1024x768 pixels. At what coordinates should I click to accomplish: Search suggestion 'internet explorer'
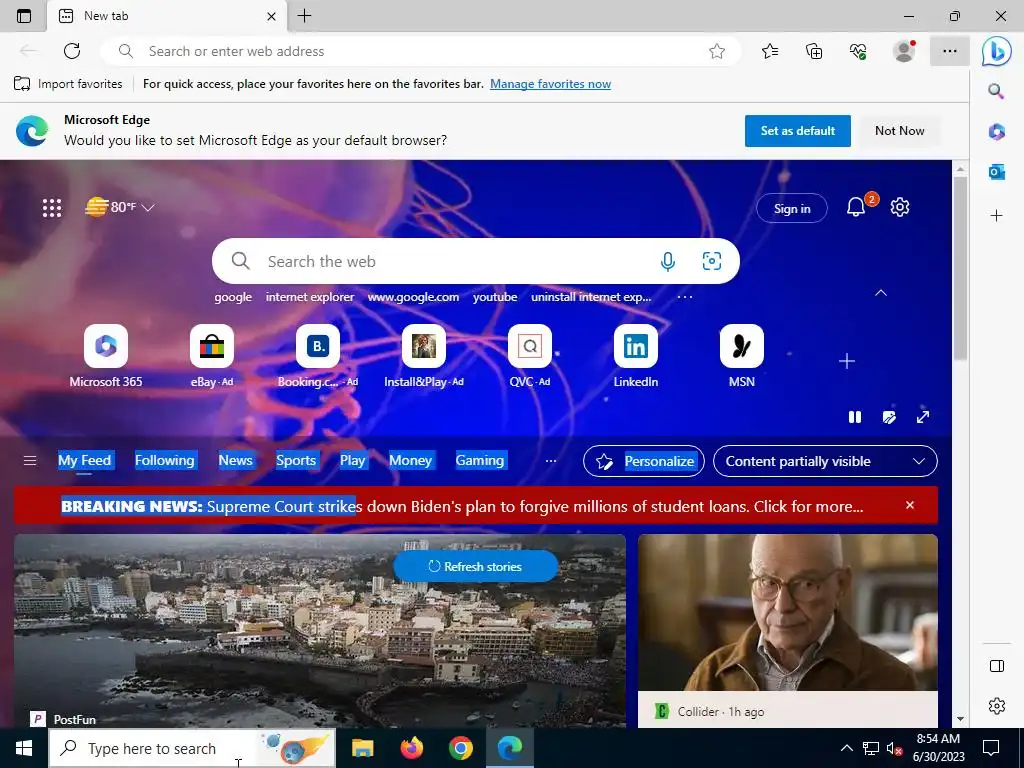pyautogui.click(x=310, y=297)
